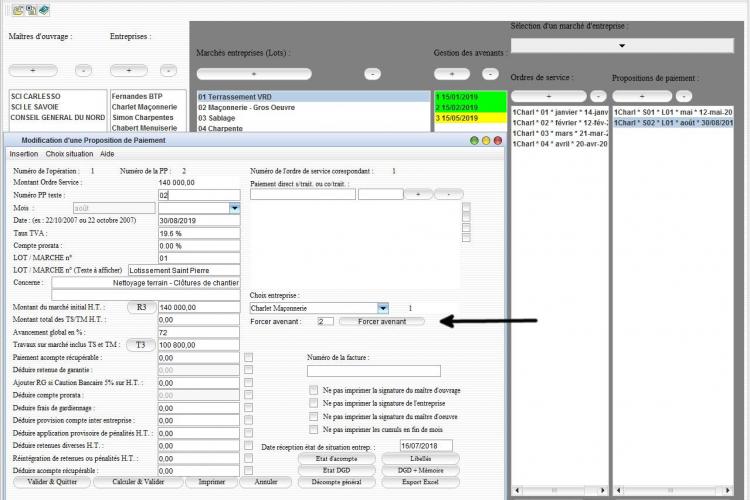Open the Mois dropdown arrow
This screenshot has width=750, height=500.
pos(234,208)
